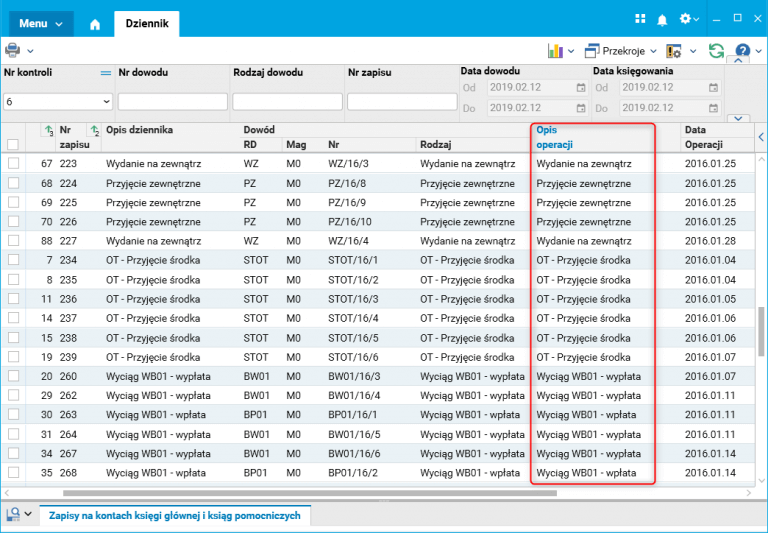Open the help question mark icon

pyautogui.click(x=743, y=50)
